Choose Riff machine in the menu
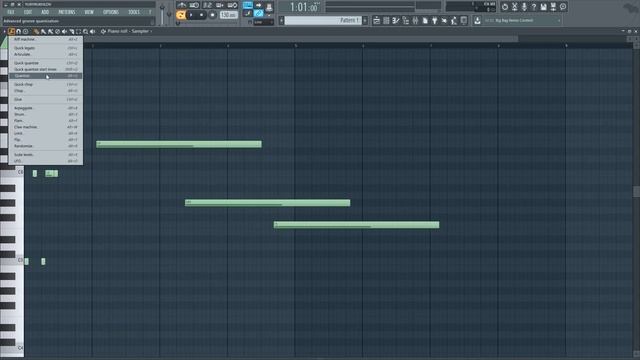Image resolution: width=640 pixels, height=360 pixels. tap(45, 39)
